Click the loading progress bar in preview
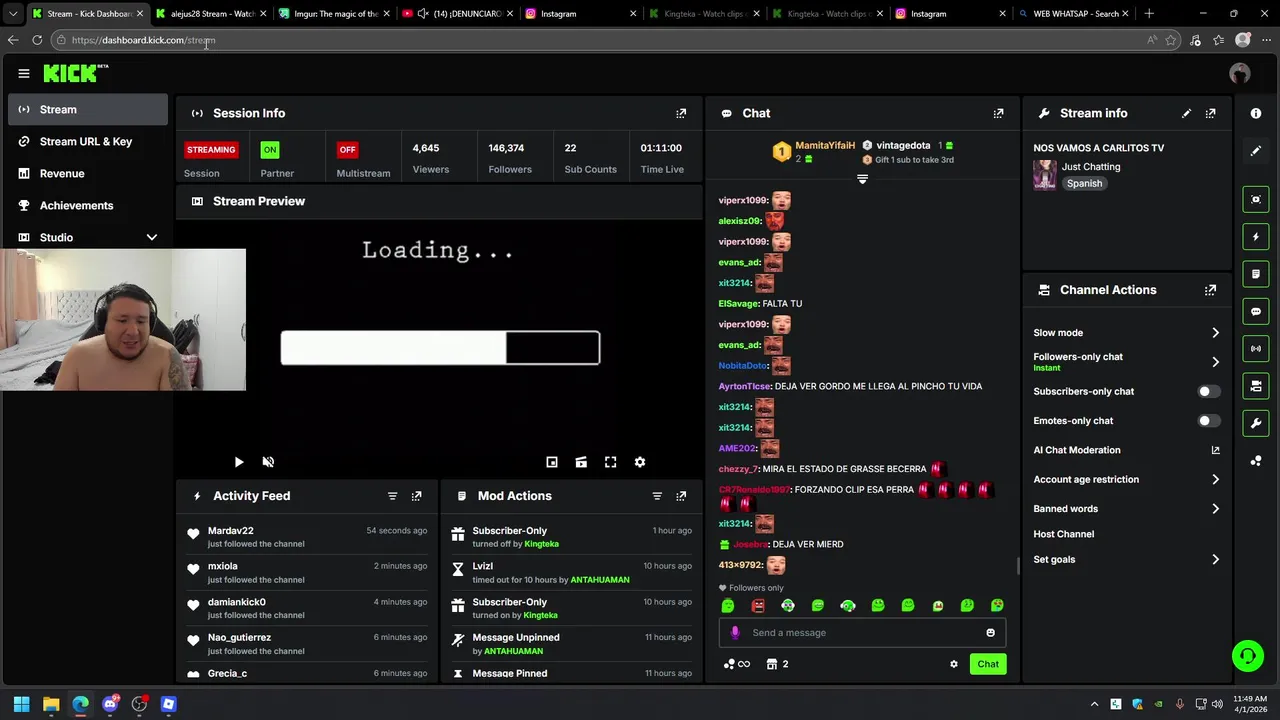1280x720 pixels. (x=440, y=348)
